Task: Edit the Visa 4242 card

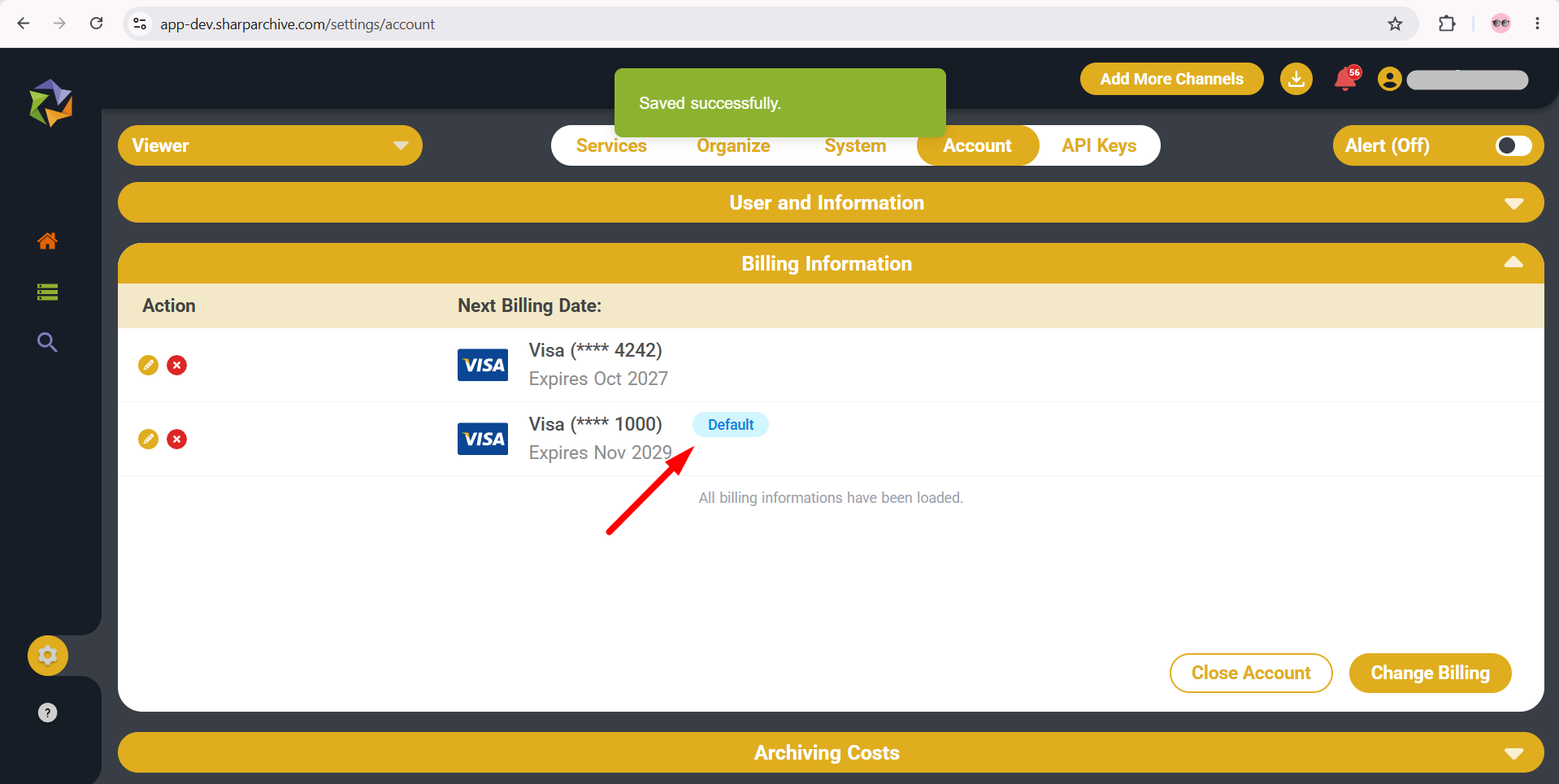Action: coord(148,365)
